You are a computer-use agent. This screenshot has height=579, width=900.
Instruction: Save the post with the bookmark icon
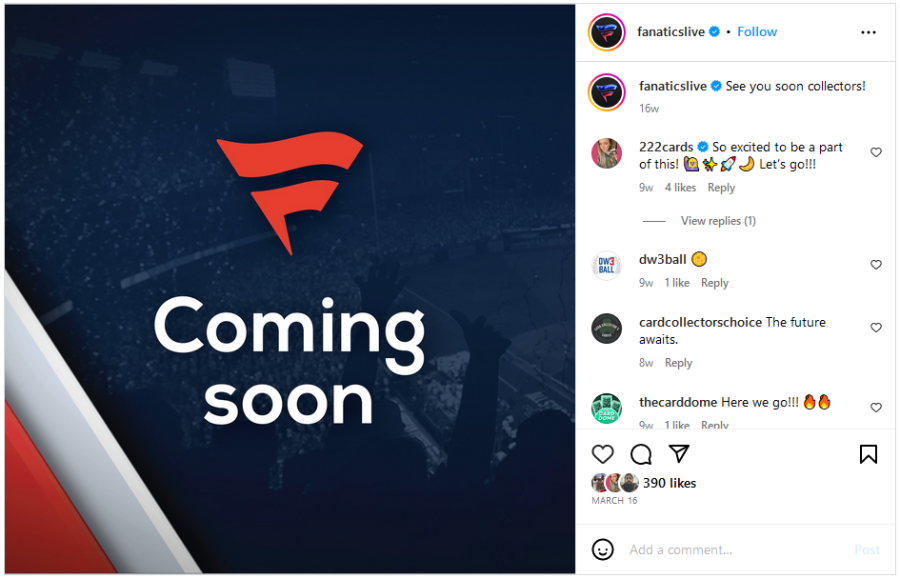[868, 454]
